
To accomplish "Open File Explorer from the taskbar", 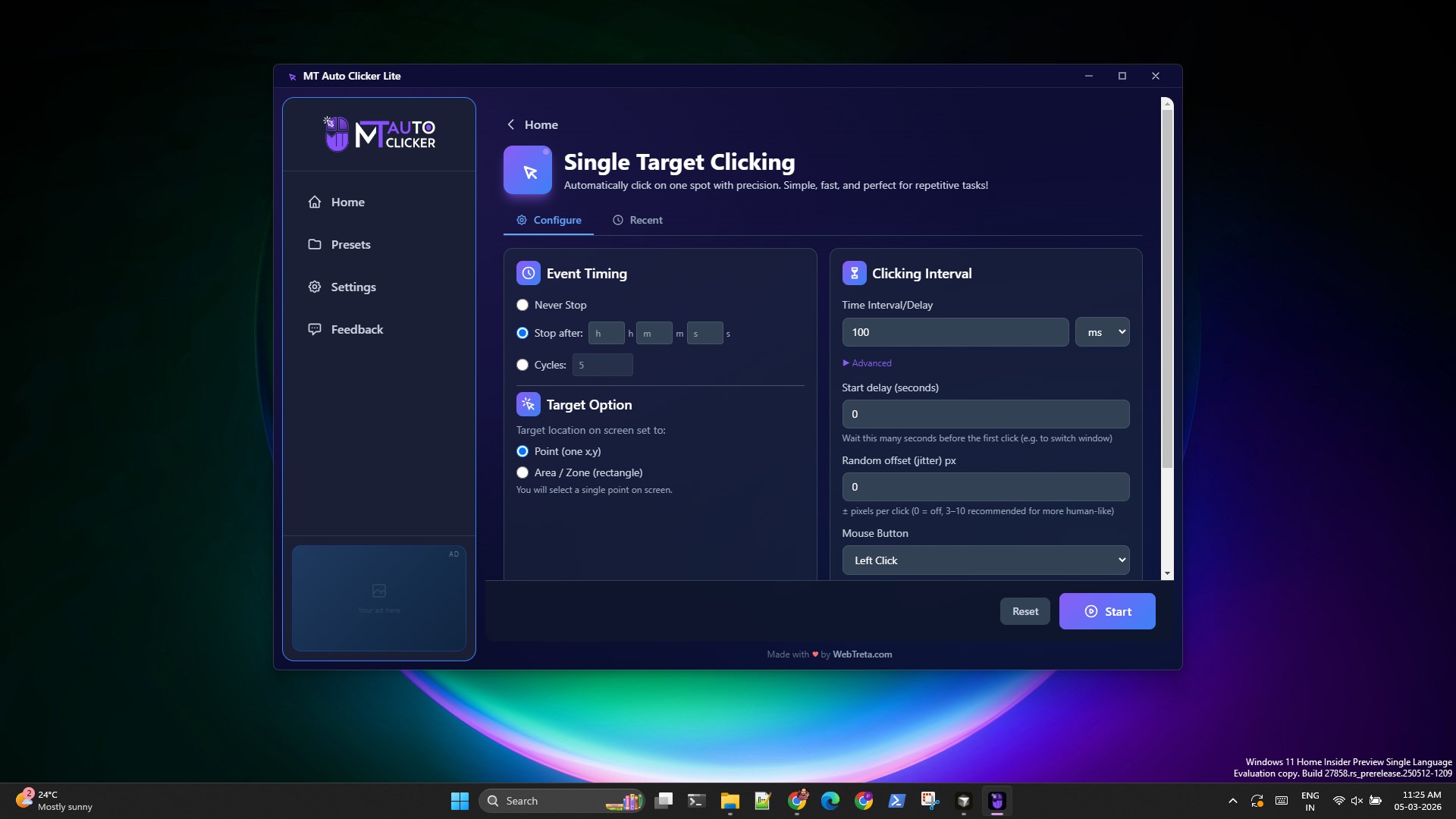I will (x=730, y=801).
